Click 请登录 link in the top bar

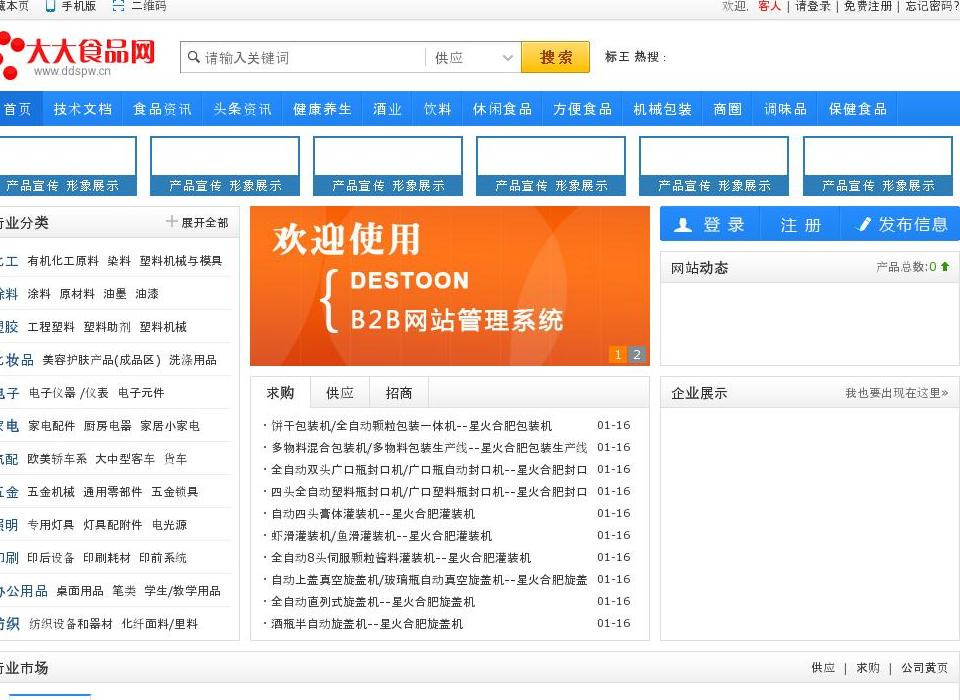click(x=813, y=6)
